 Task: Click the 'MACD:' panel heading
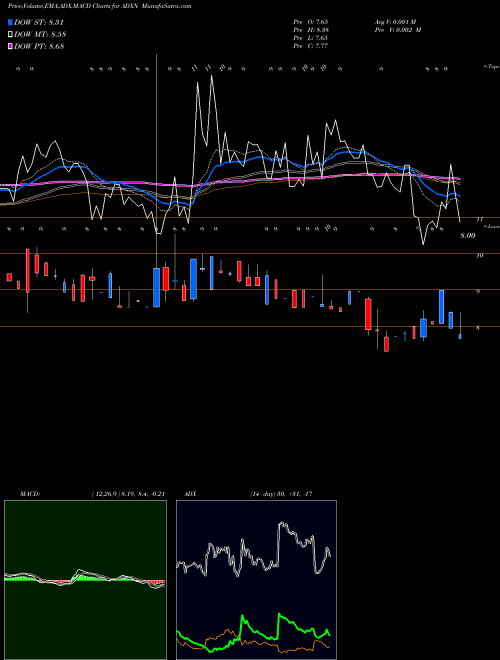click(x=30, y=494)
